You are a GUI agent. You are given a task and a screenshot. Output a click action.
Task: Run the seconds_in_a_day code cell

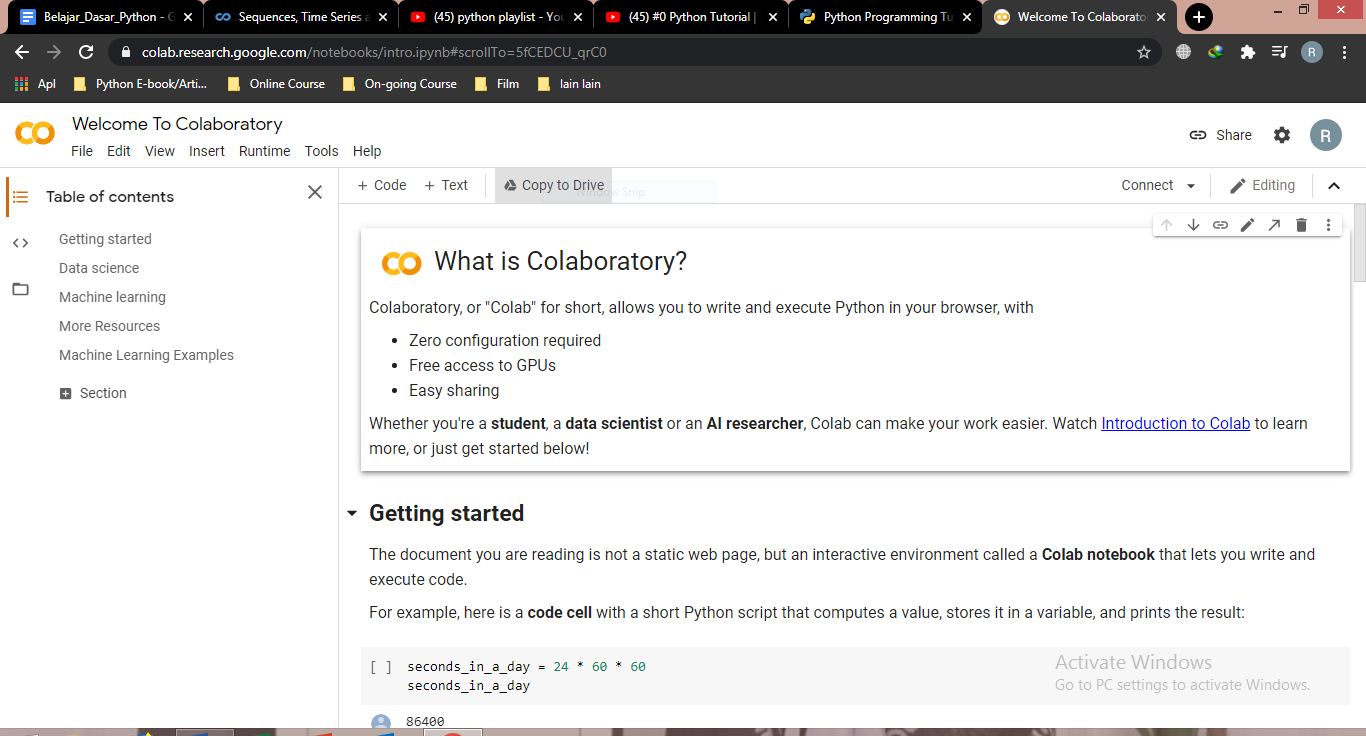[x=379, y=666]
